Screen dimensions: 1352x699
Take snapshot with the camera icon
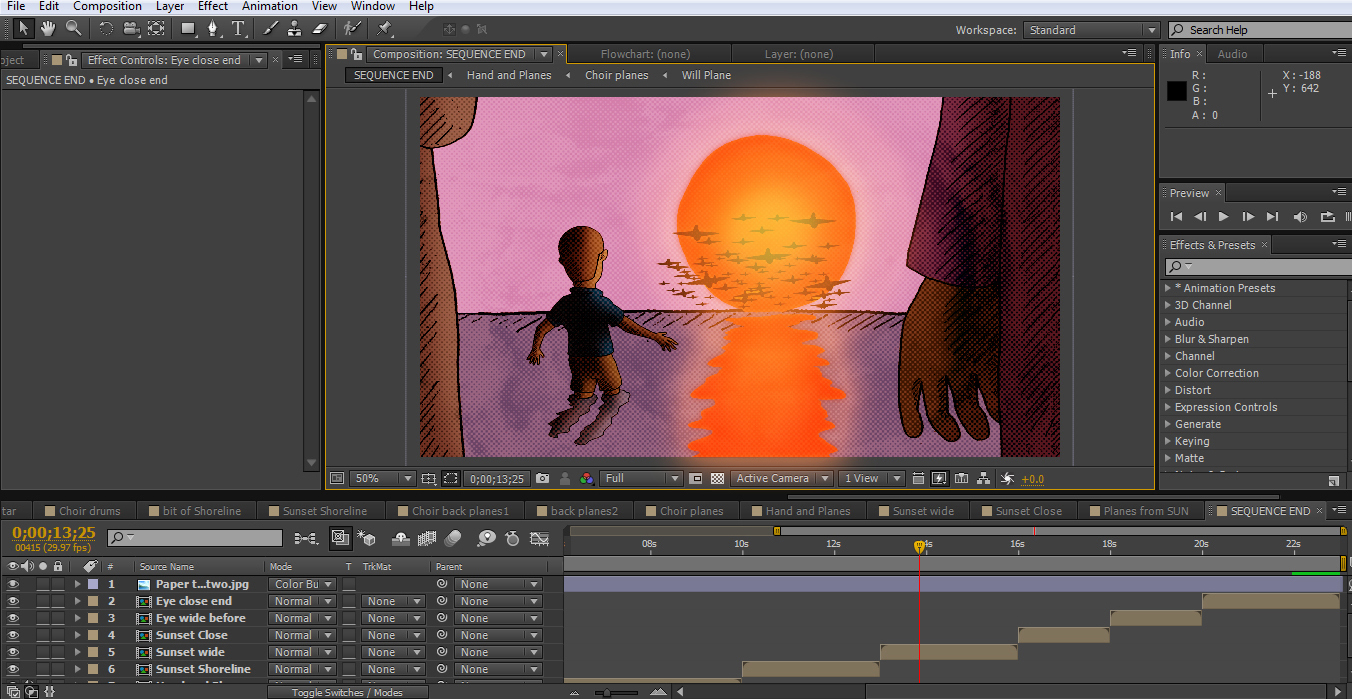pyautogui.click(x=542, y=479)
